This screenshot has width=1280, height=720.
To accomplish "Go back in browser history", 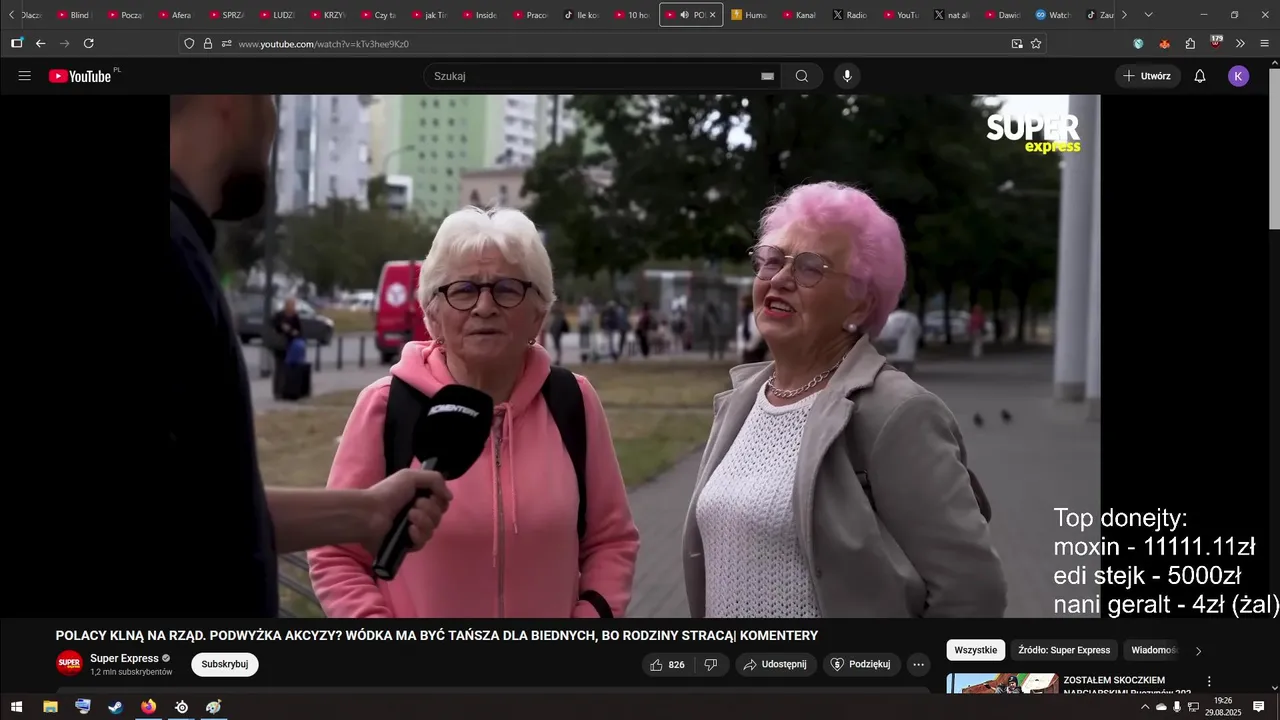I will (40, 43).
